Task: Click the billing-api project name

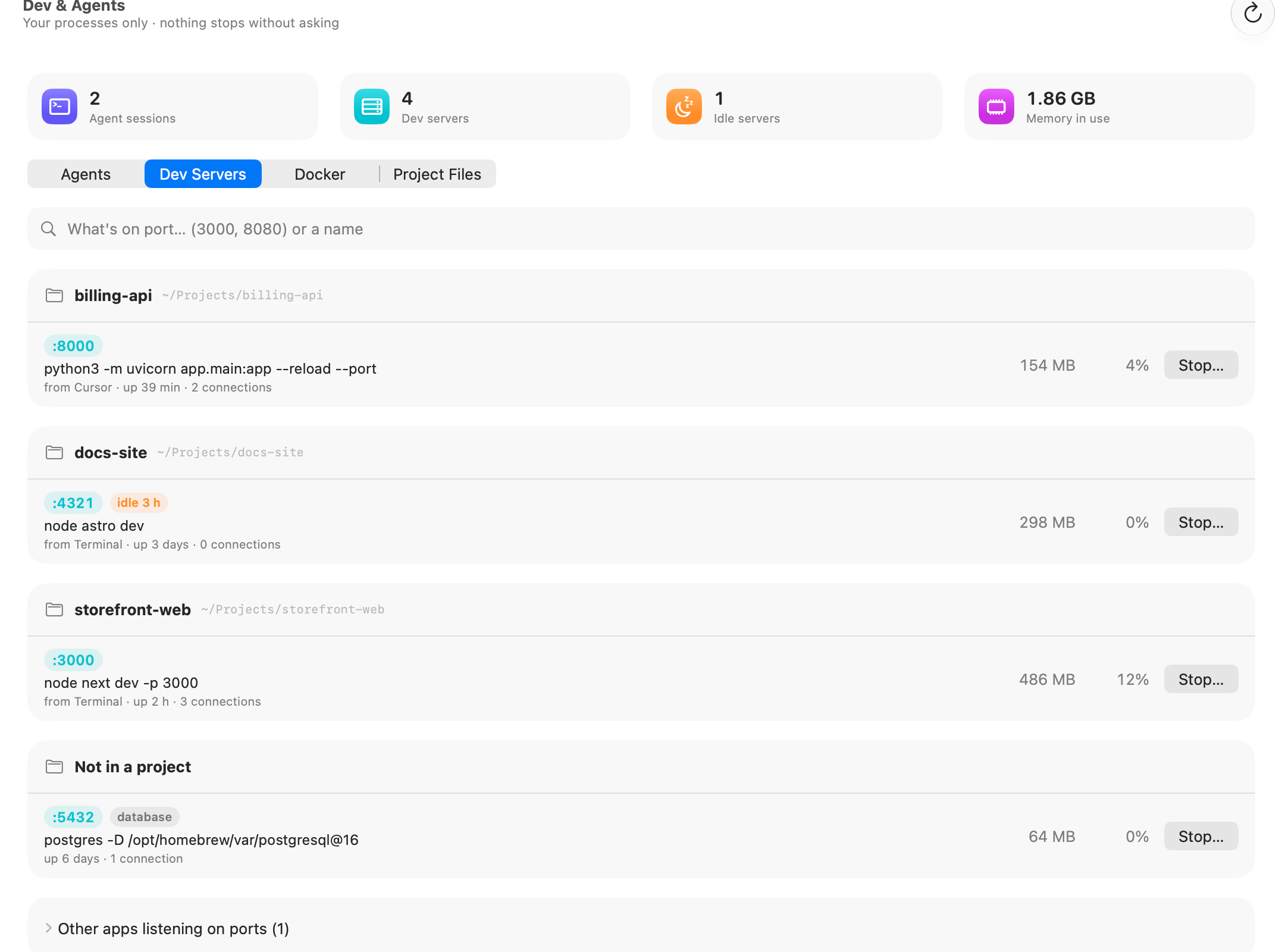Action: pos(113,295)
